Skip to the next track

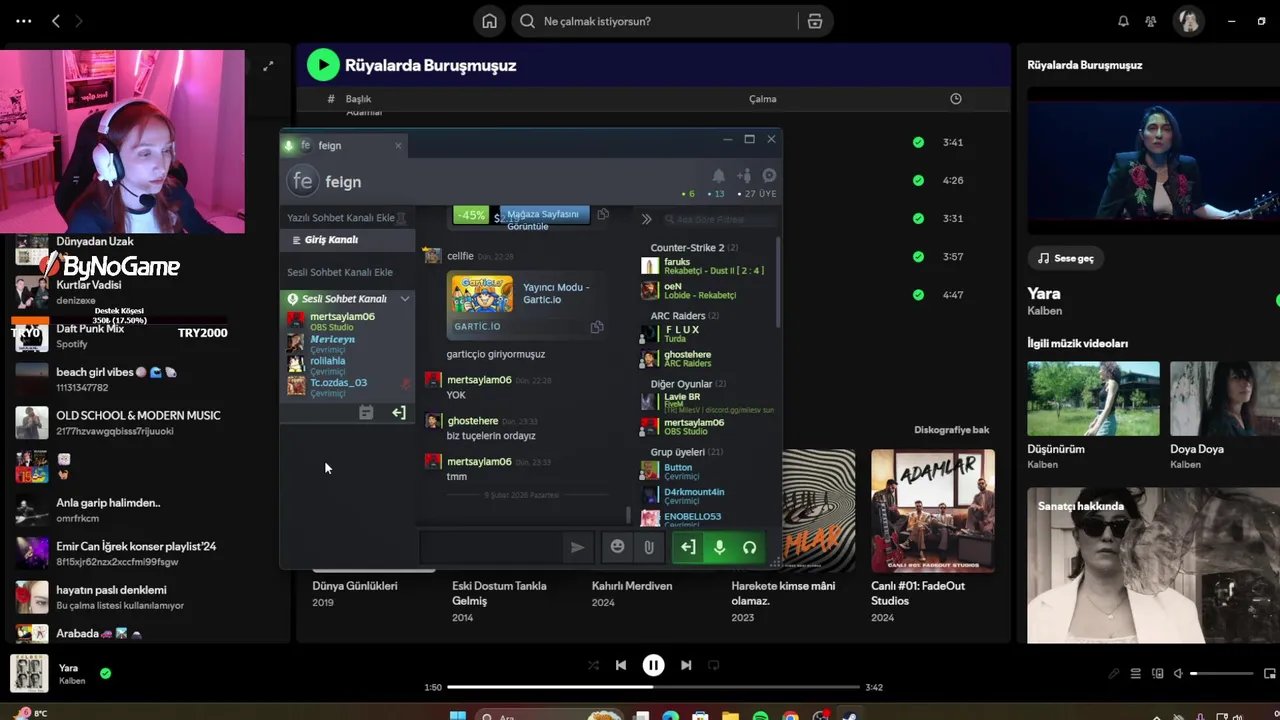pos(686,665)
